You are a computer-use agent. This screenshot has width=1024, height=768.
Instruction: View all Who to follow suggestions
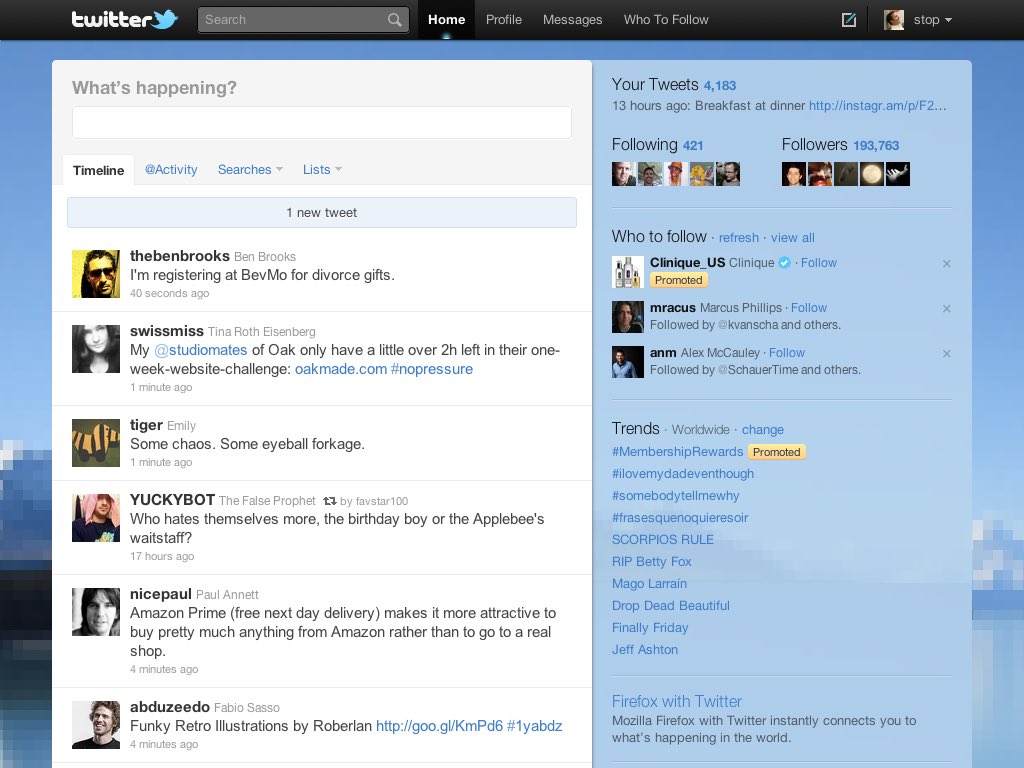pos(793,238)
